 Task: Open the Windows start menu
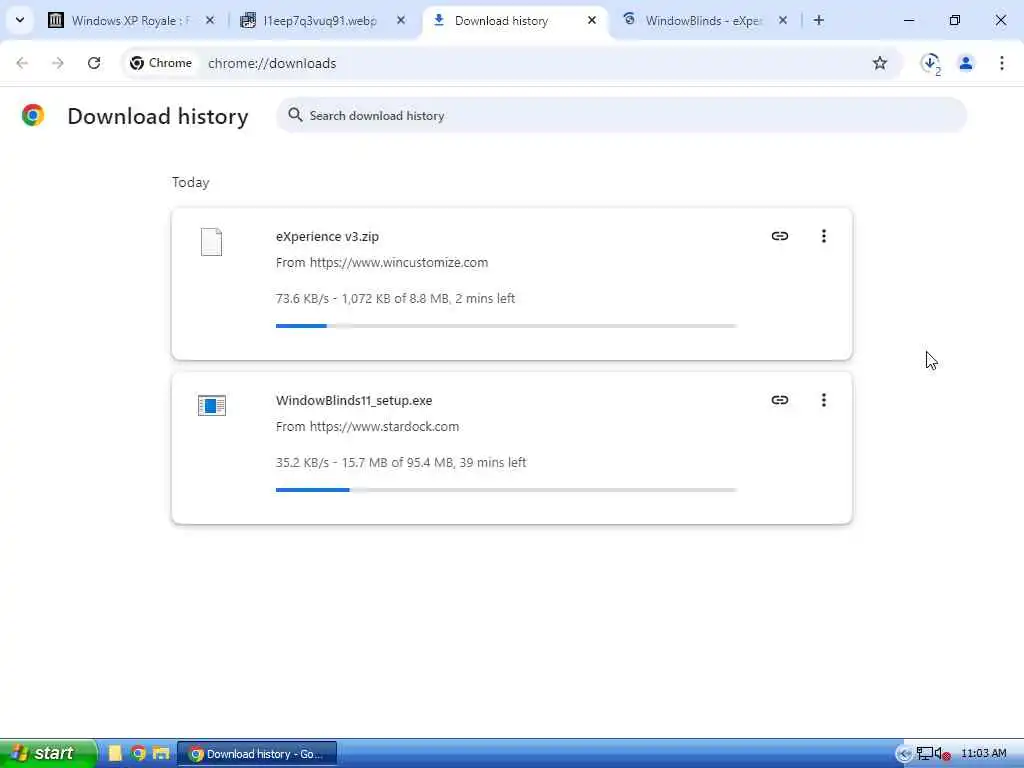tap(48, 754)
